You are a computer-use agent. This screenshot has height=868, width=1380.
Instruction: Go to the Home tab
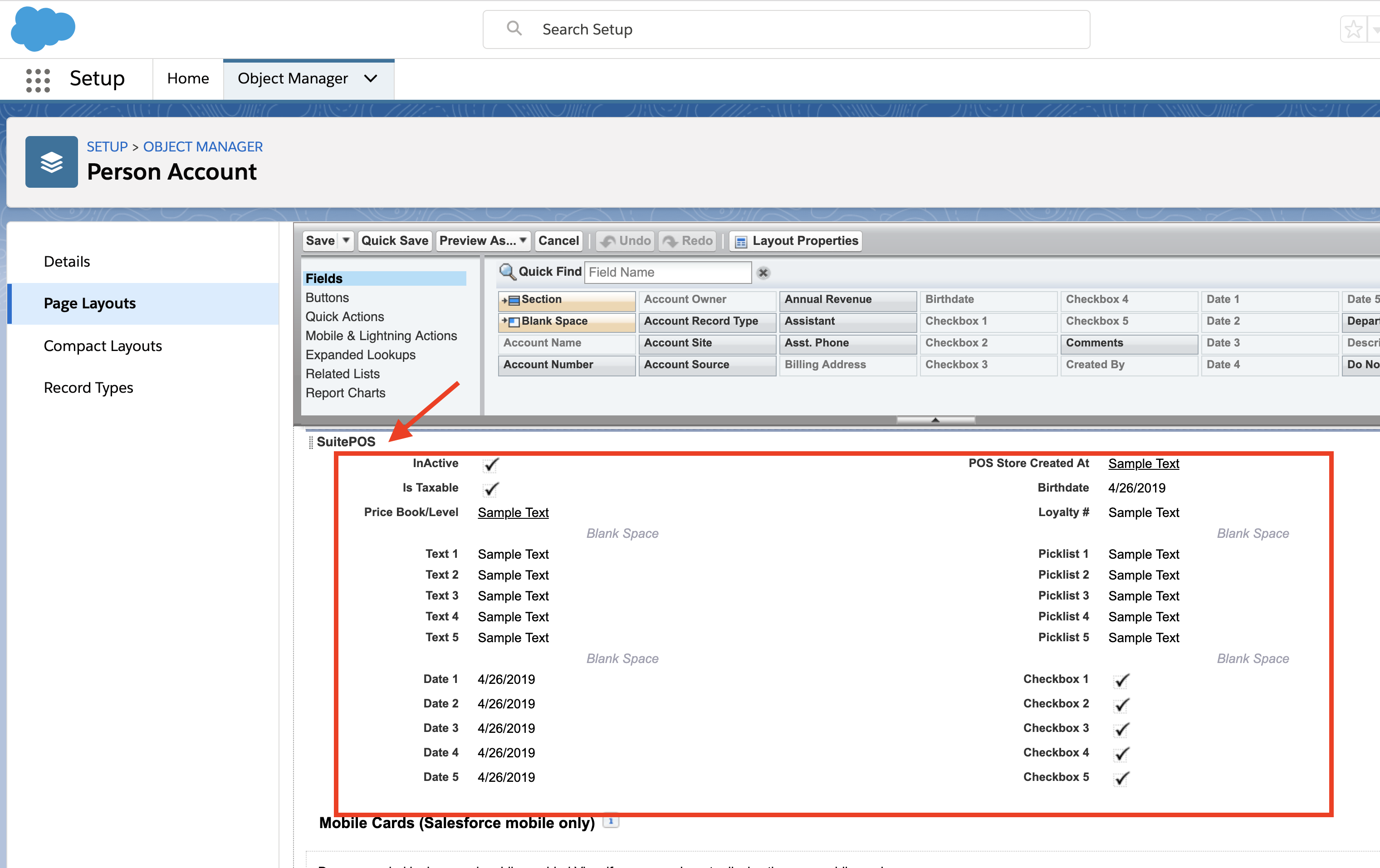coord(187,78)
